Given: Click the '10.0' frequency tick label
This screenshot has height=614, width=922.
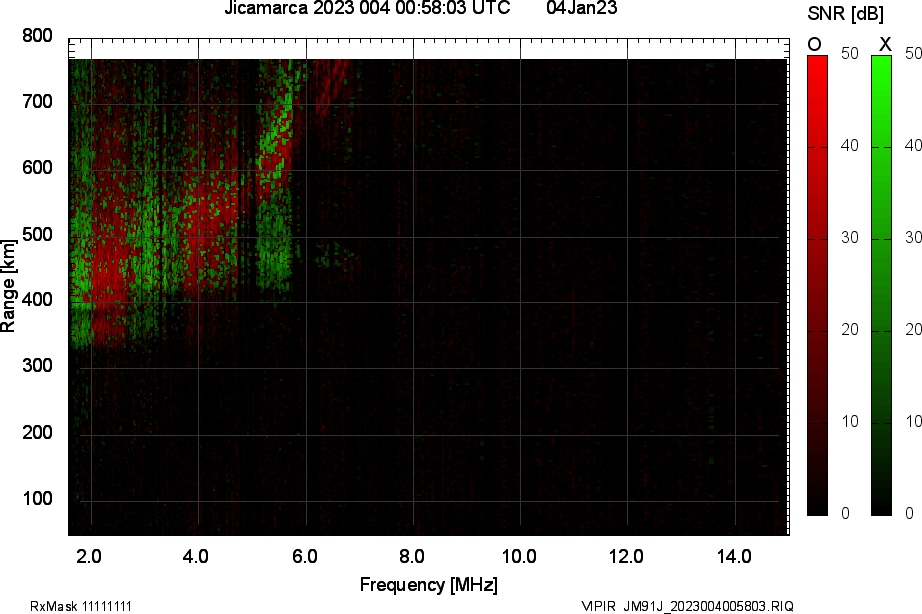Looking at the screenshot, I should [x=519, y=556].
